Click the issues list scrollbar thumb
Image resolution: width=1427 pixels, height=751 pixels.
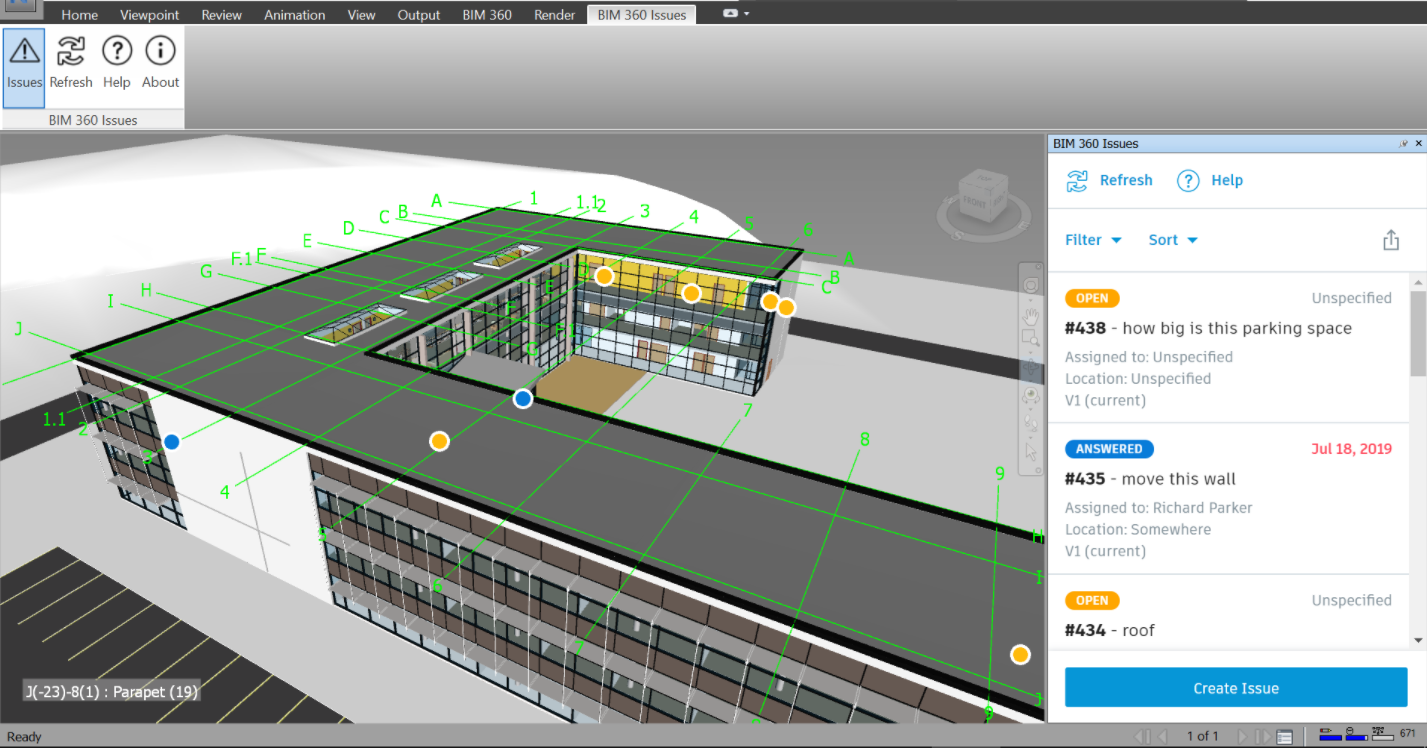tap(1418, 334)
